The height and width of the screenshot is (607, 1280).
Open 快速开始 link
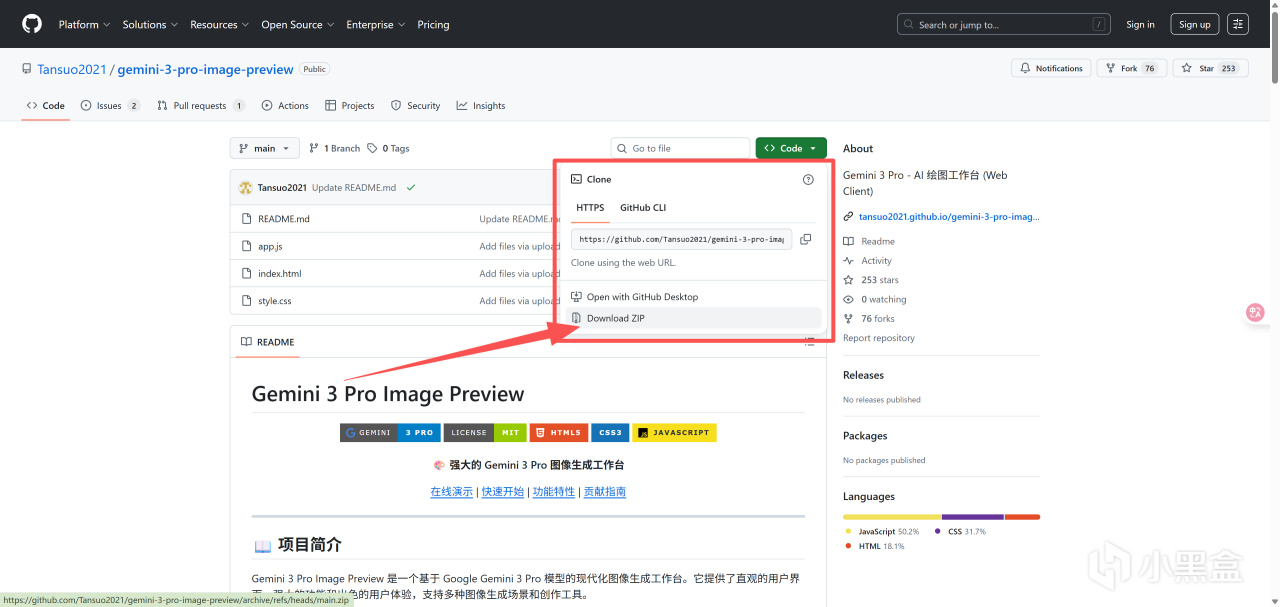[x=503, y=492]
